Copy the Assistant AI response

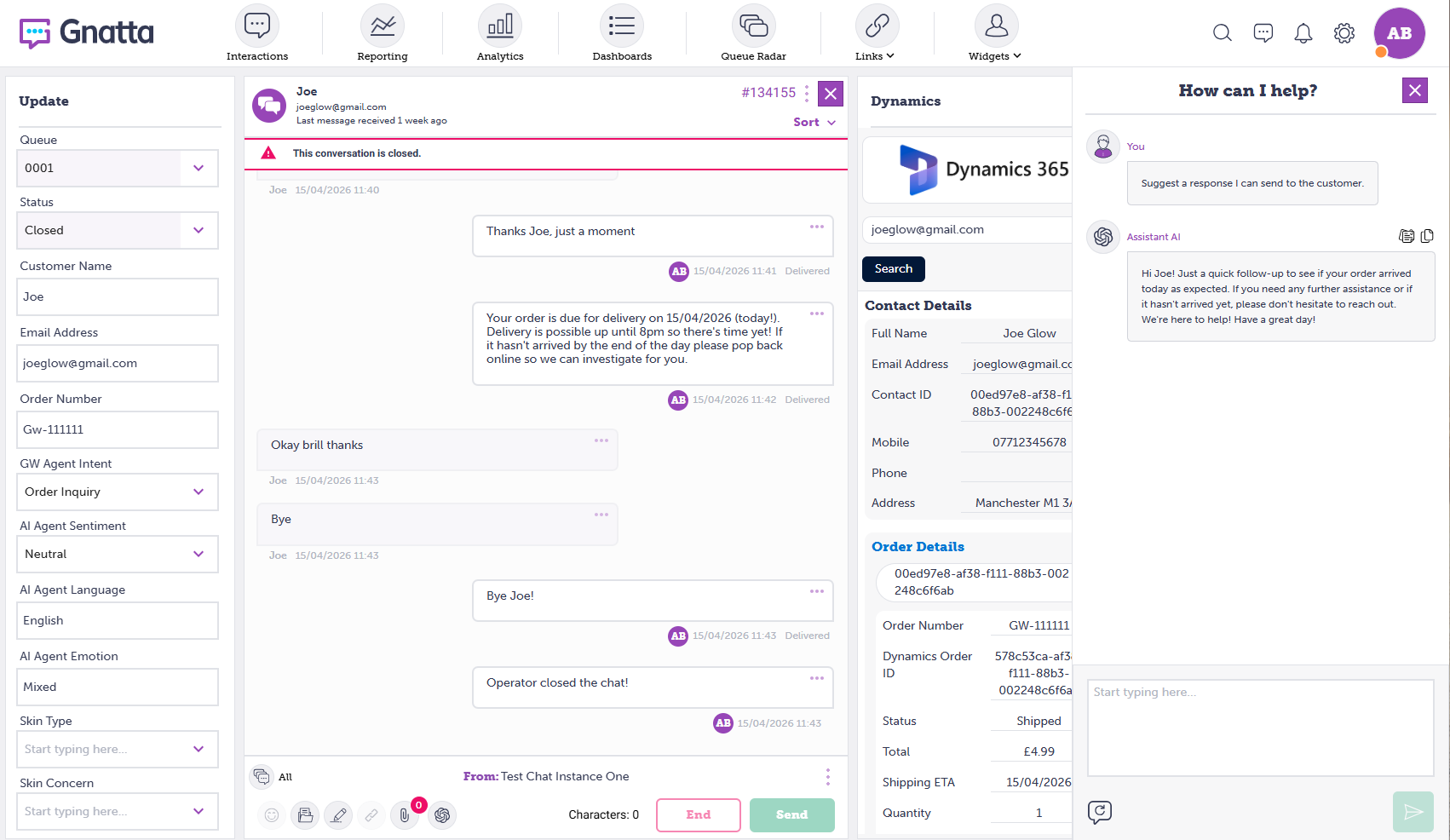(1427, 236)
